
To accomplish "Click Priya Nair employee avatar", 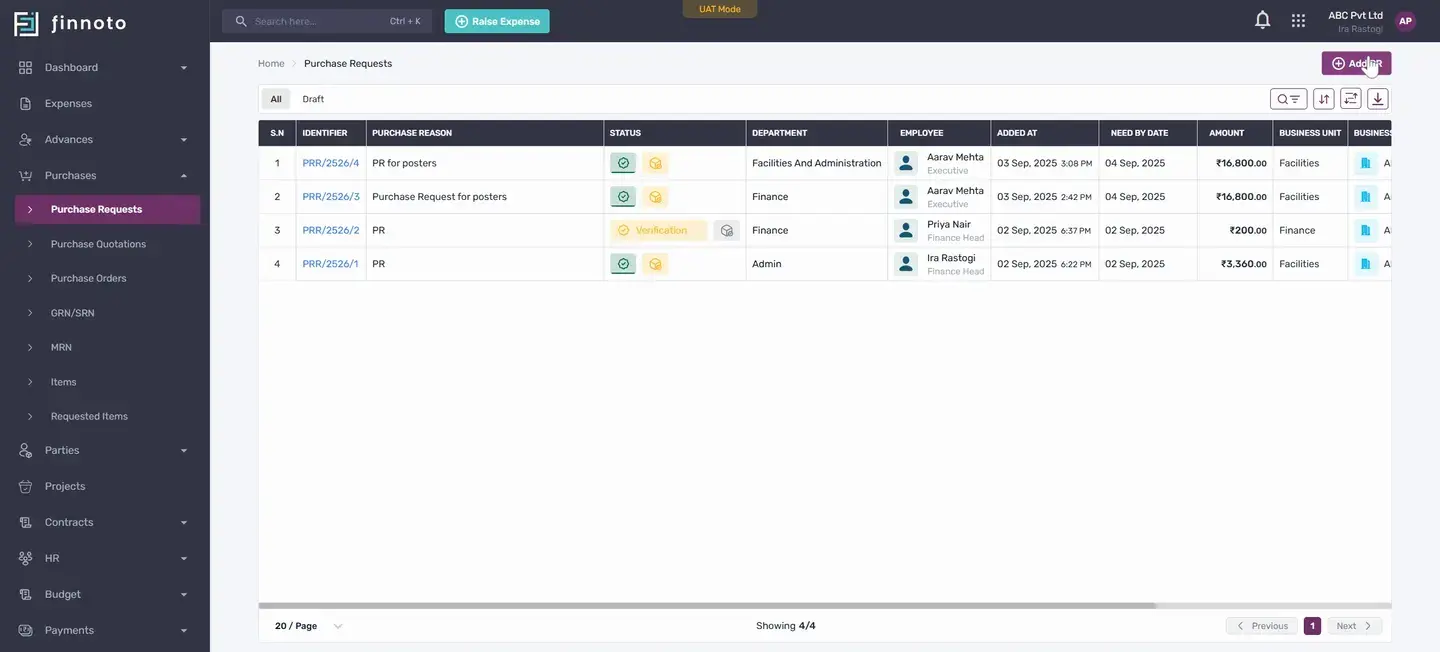I will tap(906, 230).
